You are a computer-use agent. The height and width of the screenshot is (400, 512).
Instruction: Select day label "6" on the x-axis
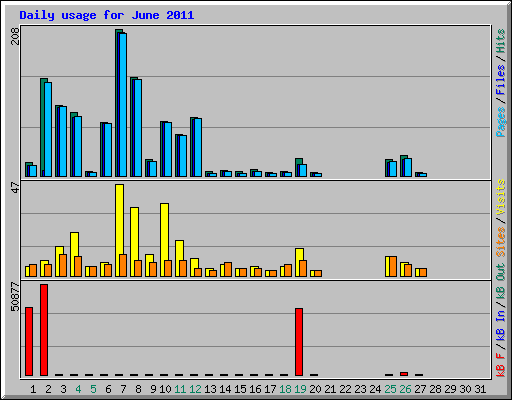[x=108, y=389]
